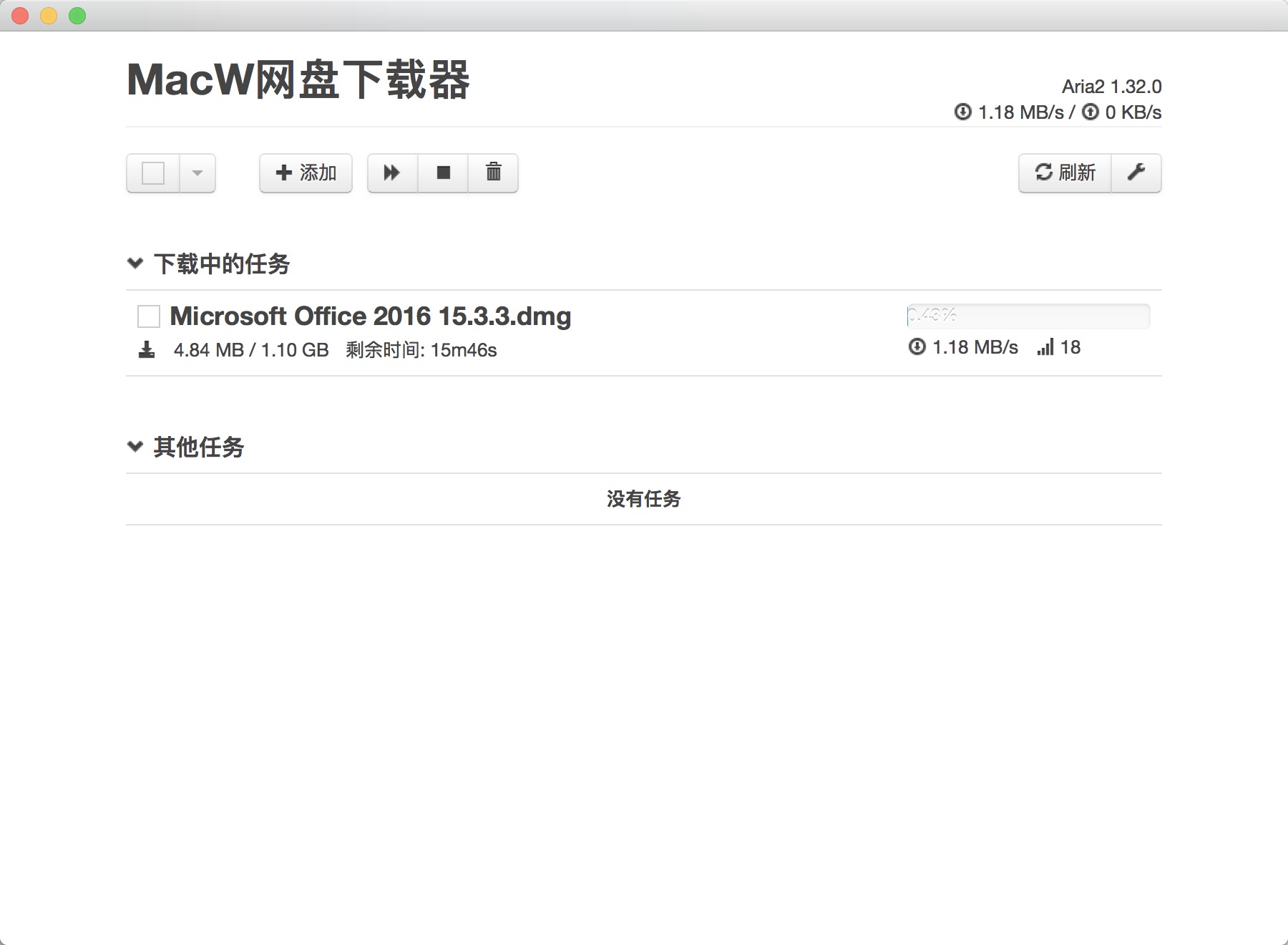Screen dimensions: 1288x945
Task: Close the window with the red button
Action: 20,16
